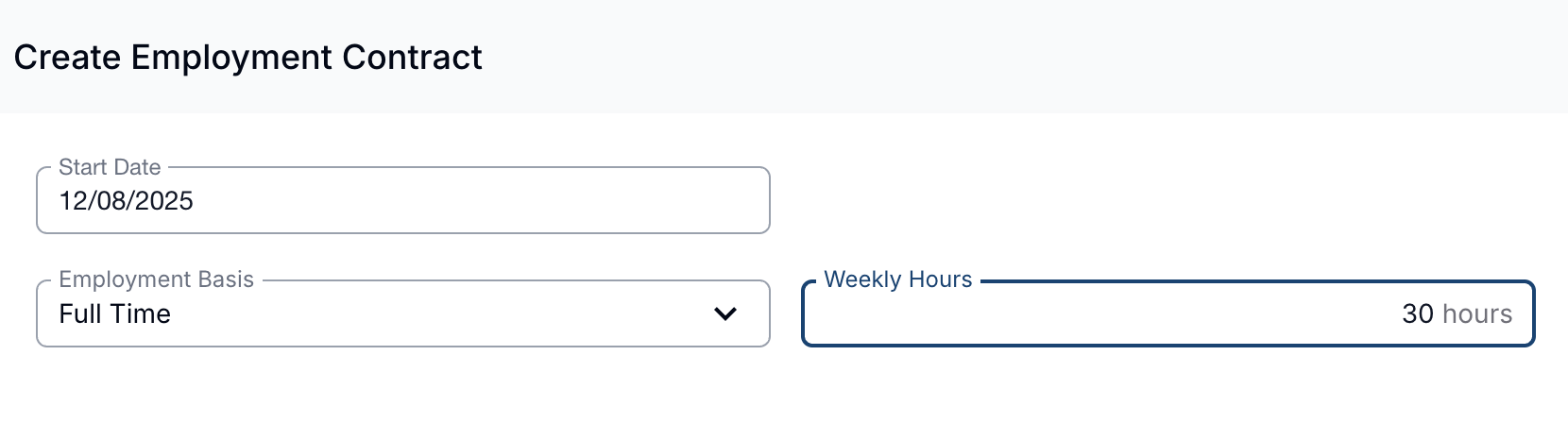This screenshot has width=1568, height=440.
Task: Click the gray header bar background
Action: point(1039,57)
